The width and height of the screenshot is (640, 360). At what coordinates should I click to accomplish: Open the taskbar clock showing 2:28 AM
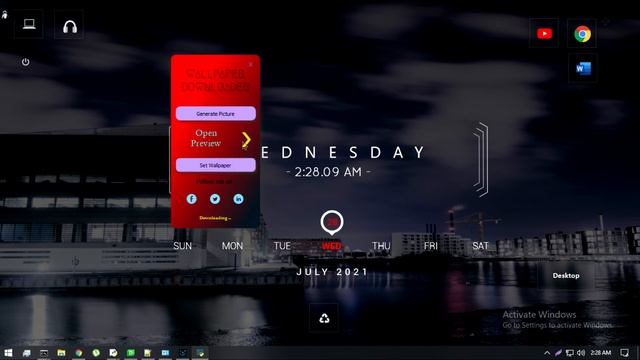point(601,353)
